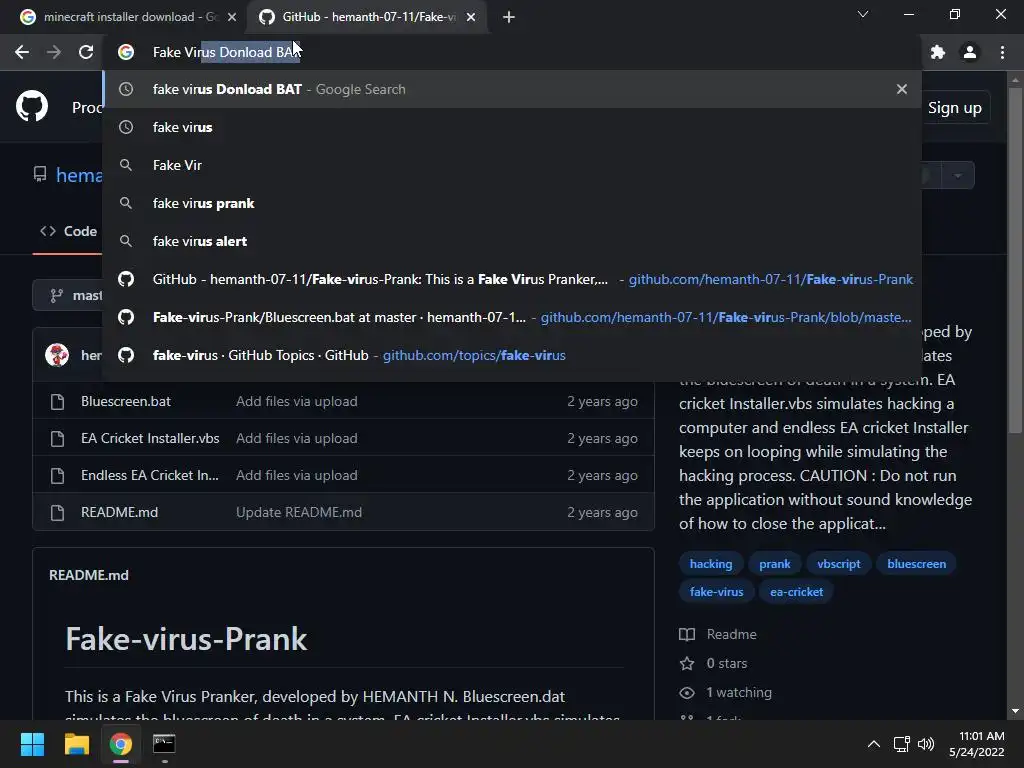Screen dimensions: 1024x768
Task: Open the Windows Start menu
Action: [x=32, y=744]
